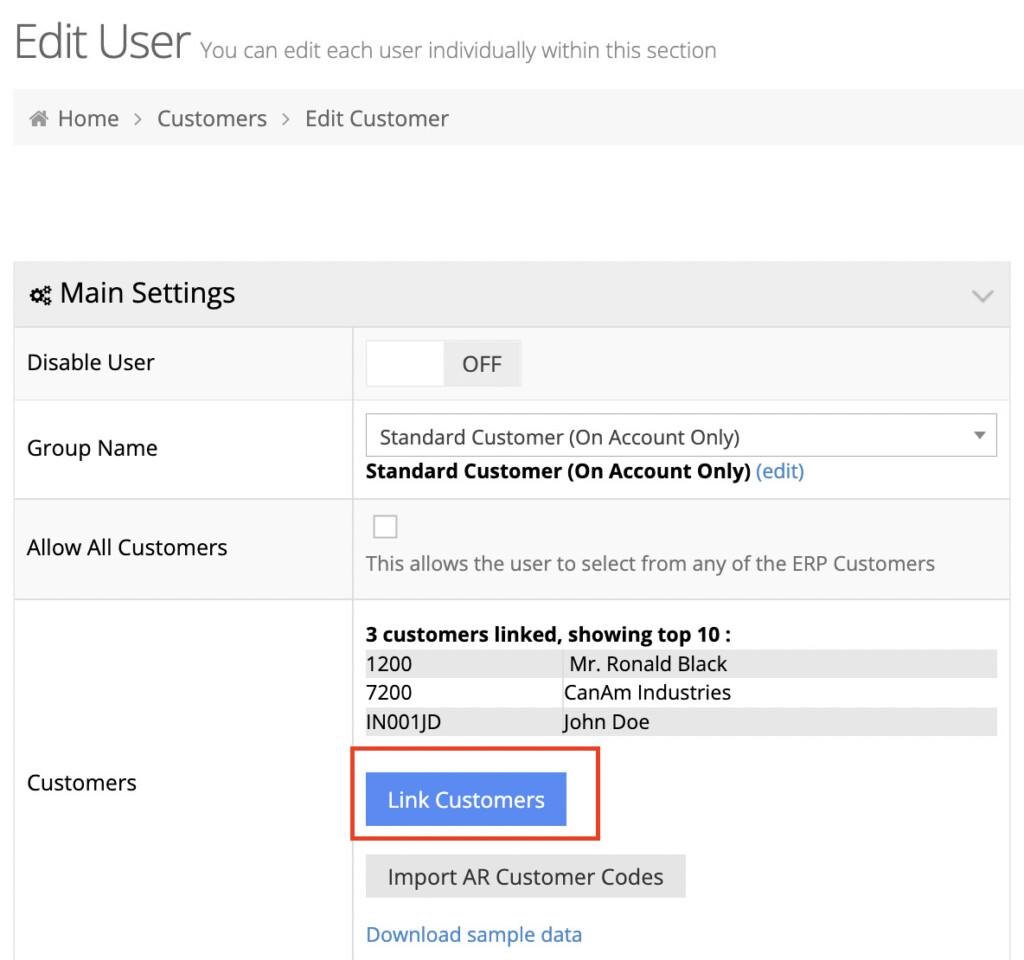Collapse the Main Settings panel chevron
The height and width of the screenshot is (960, 1024).
click(982, 296)
